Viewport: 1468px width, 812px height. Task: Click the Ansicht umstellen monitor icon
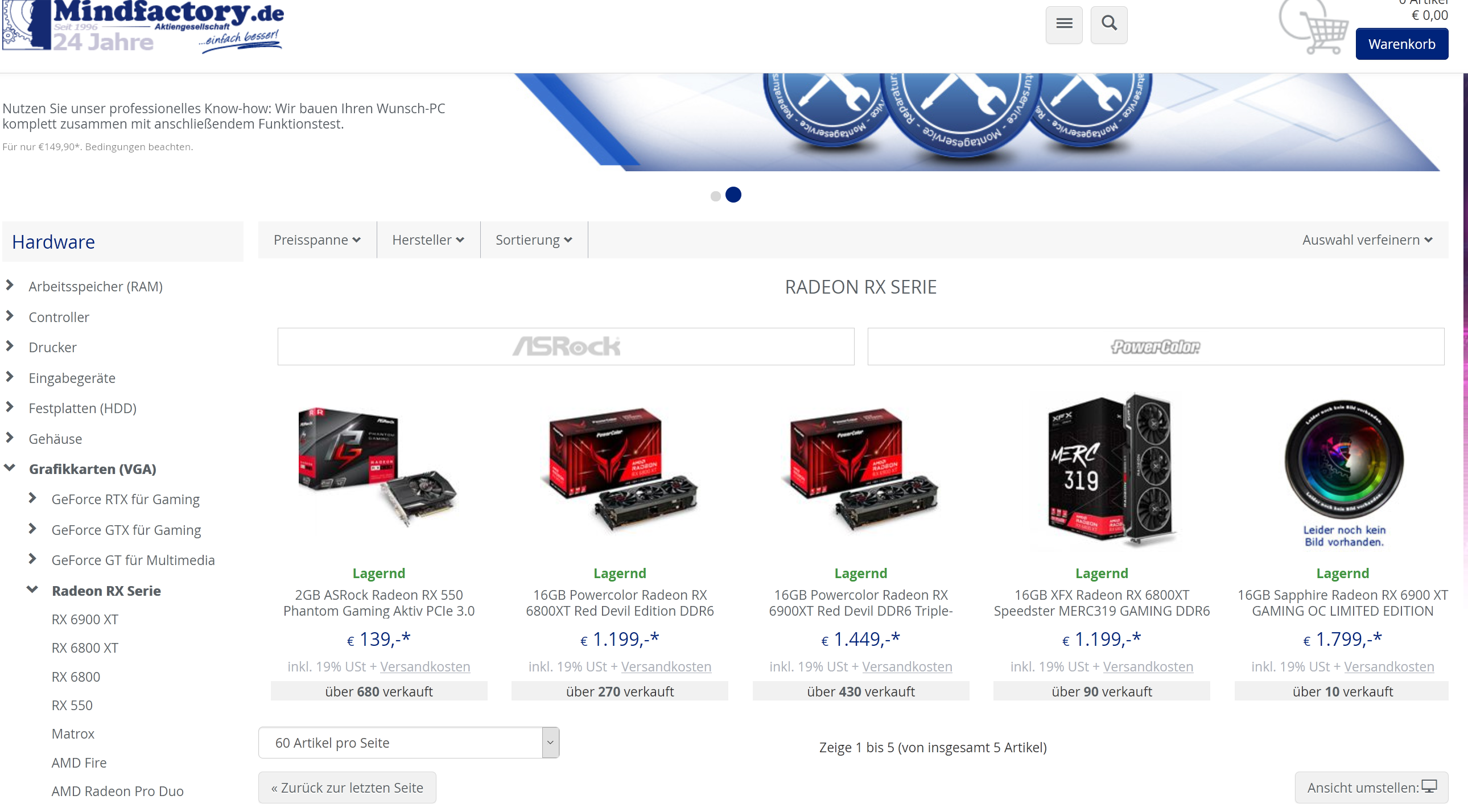[x=1429, y=787]
